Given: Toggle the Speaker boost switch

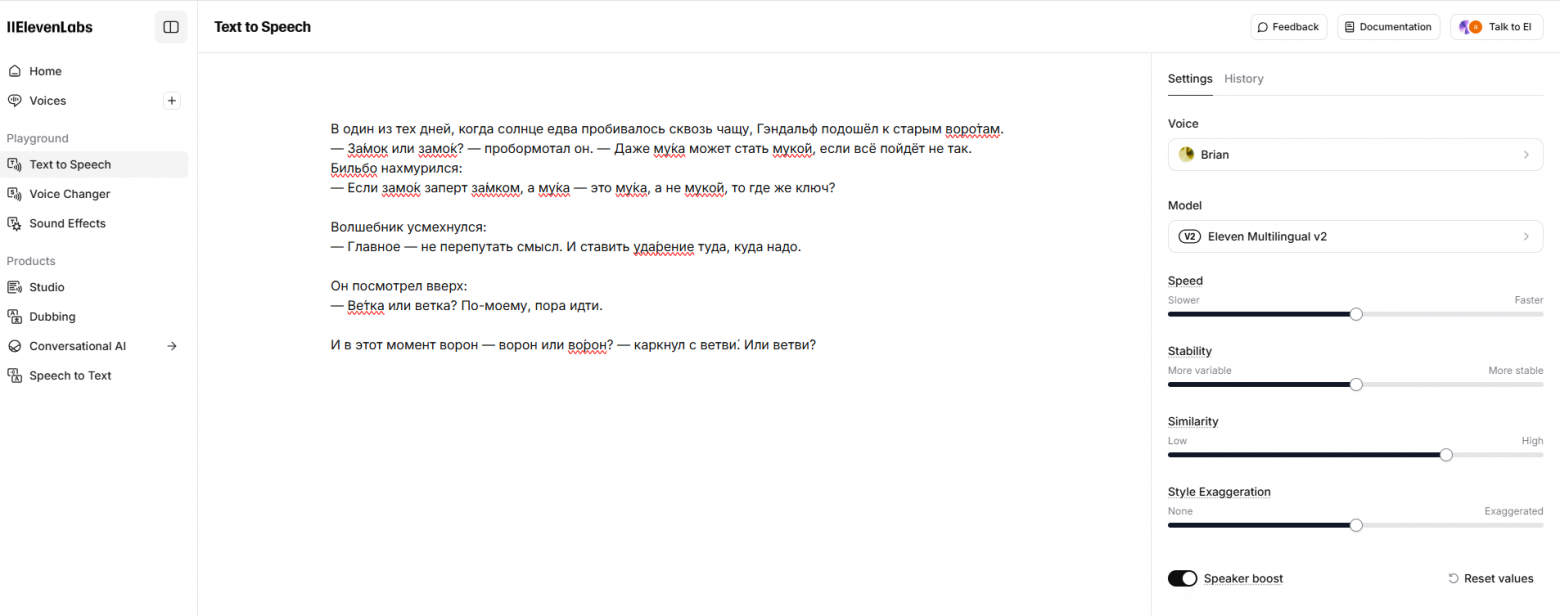Looking at the screenshot, I should (1182, 579).
